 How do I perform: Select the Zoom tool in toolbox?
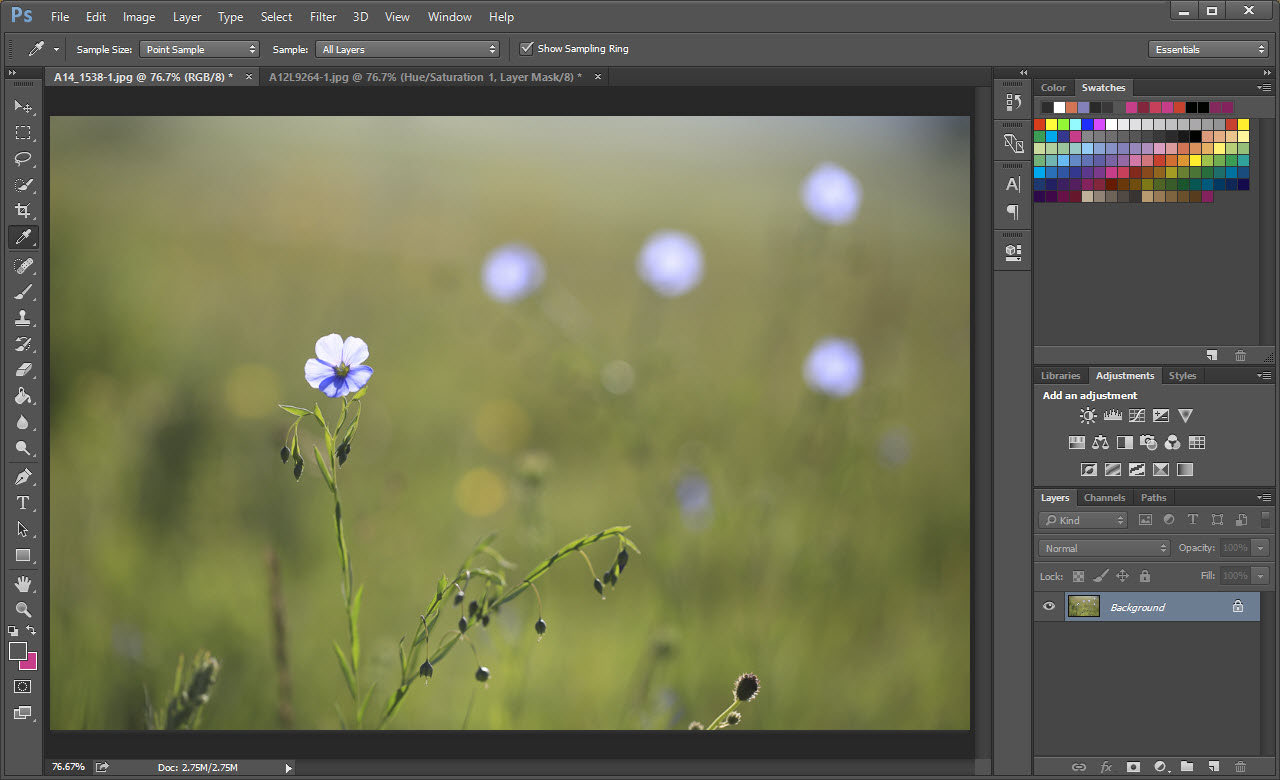pos(23,609)
